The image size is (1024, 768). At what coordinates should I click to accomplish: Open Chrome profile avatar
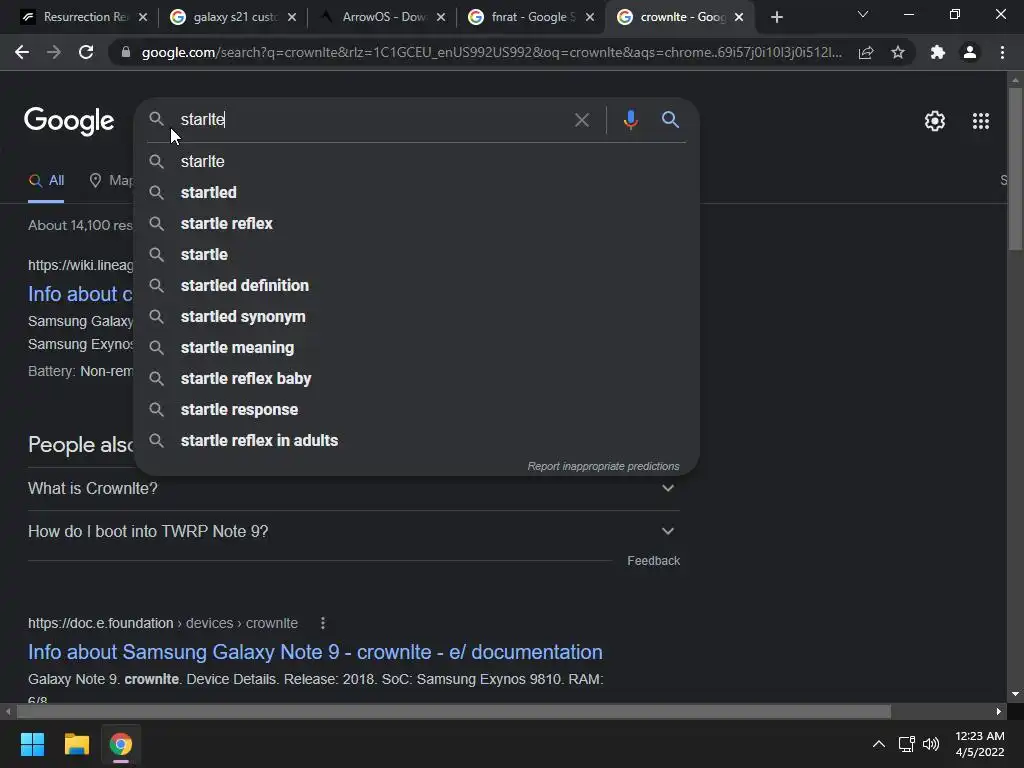click(x=970, y=52)
